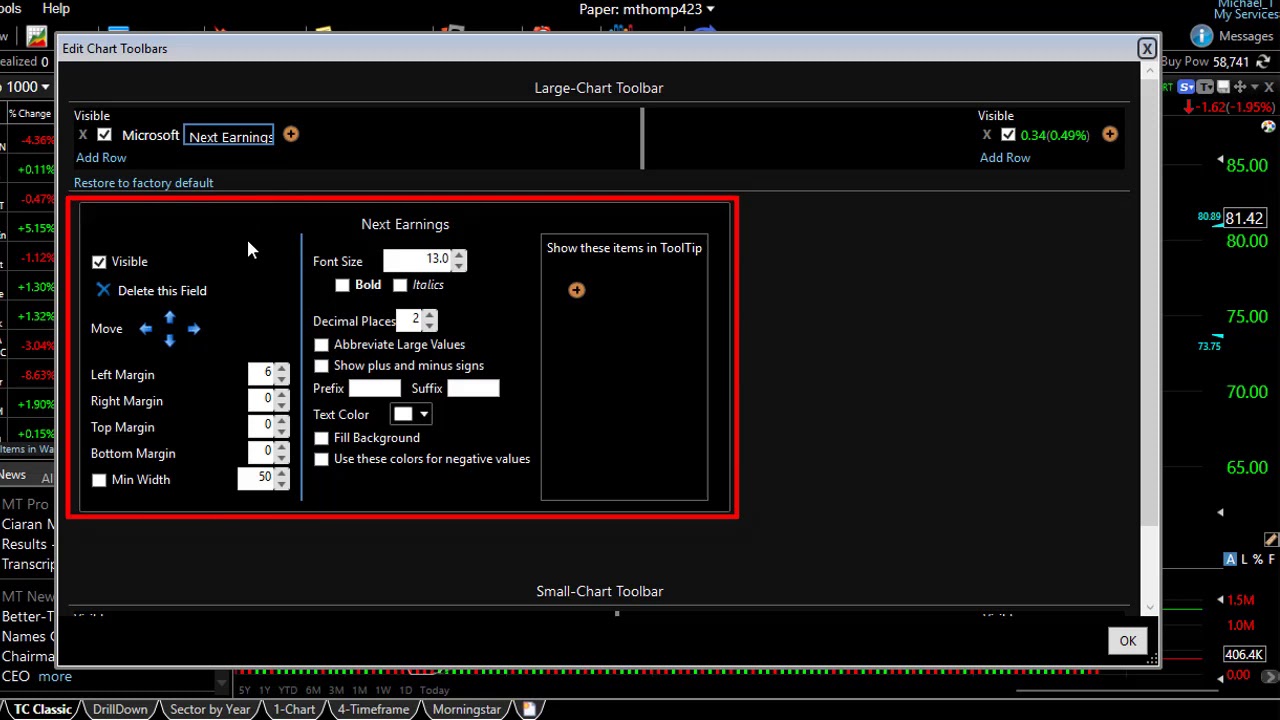Switch to the 1-Chart tab
1280x720 pixels.
[x=294, y=709]
